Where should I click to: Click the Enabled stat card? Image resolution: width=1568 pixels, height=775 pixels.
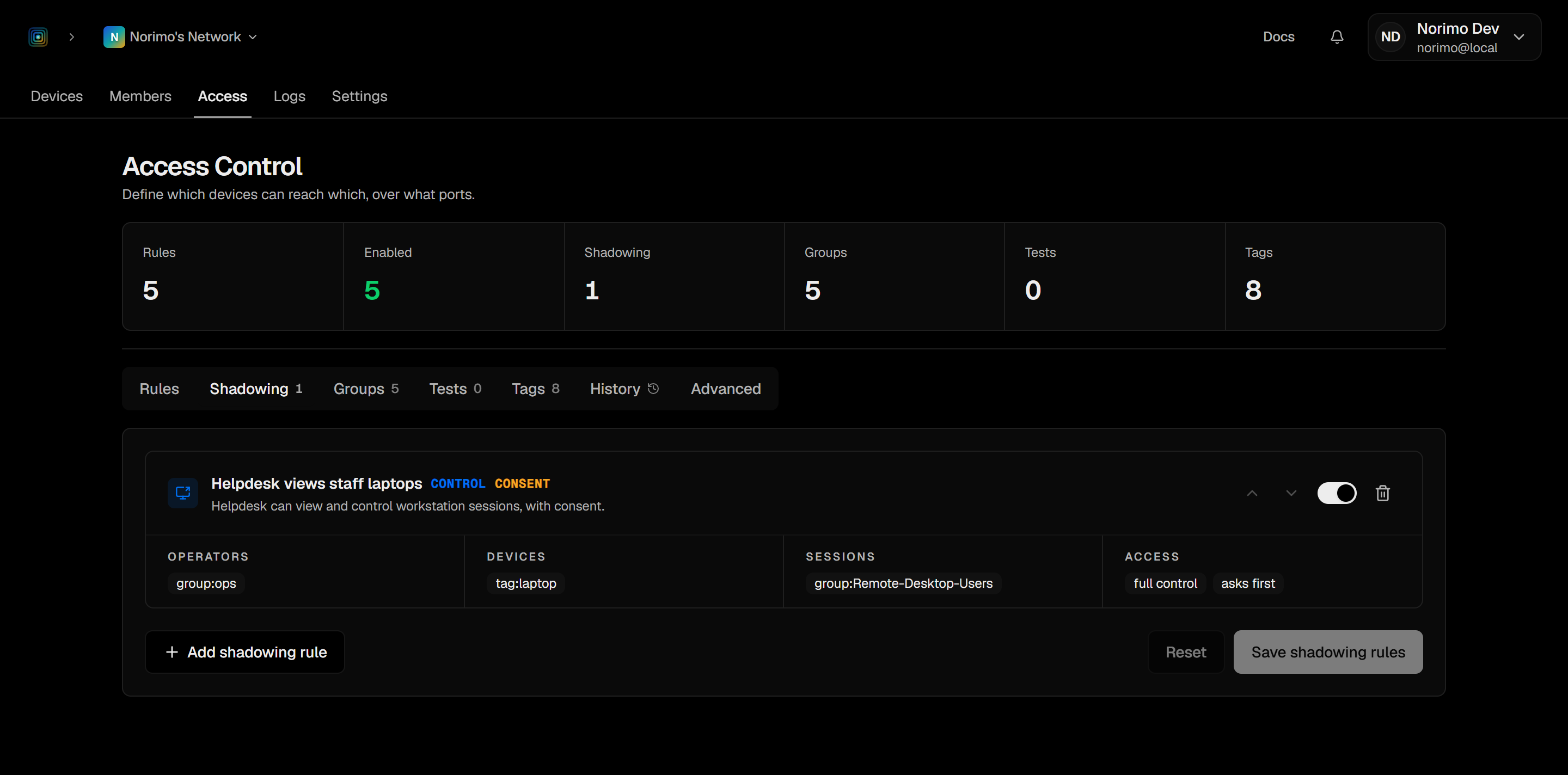tap(454, 277)
